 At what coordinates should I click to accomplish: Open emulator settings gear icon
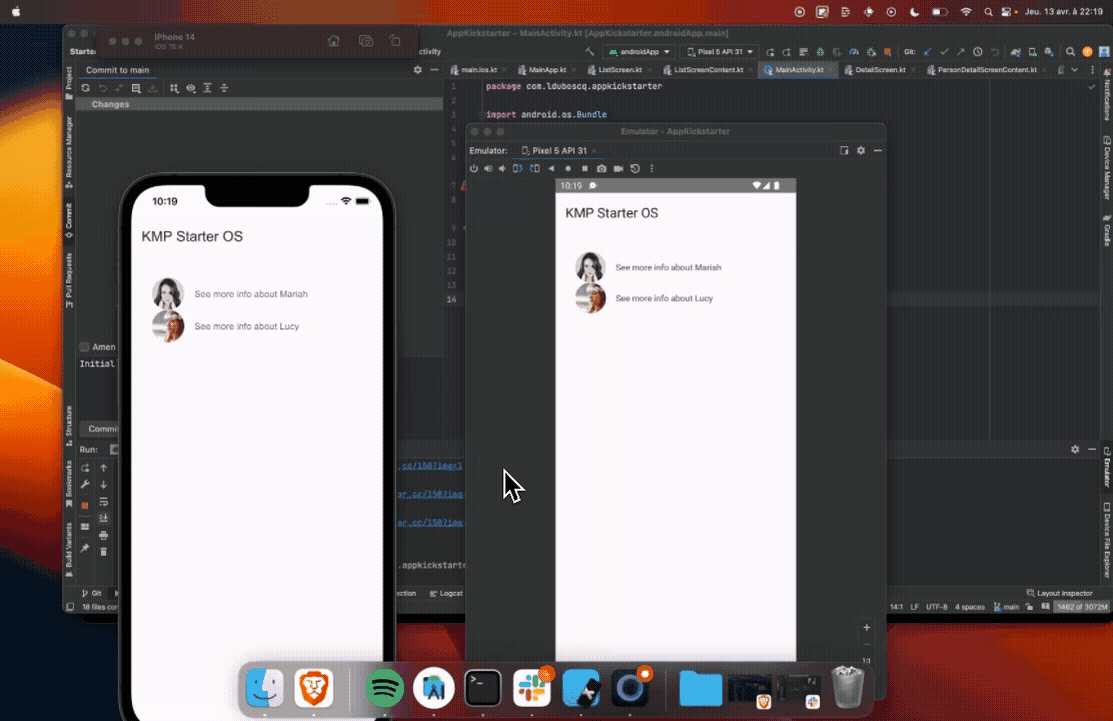click(x=860, y=150)
